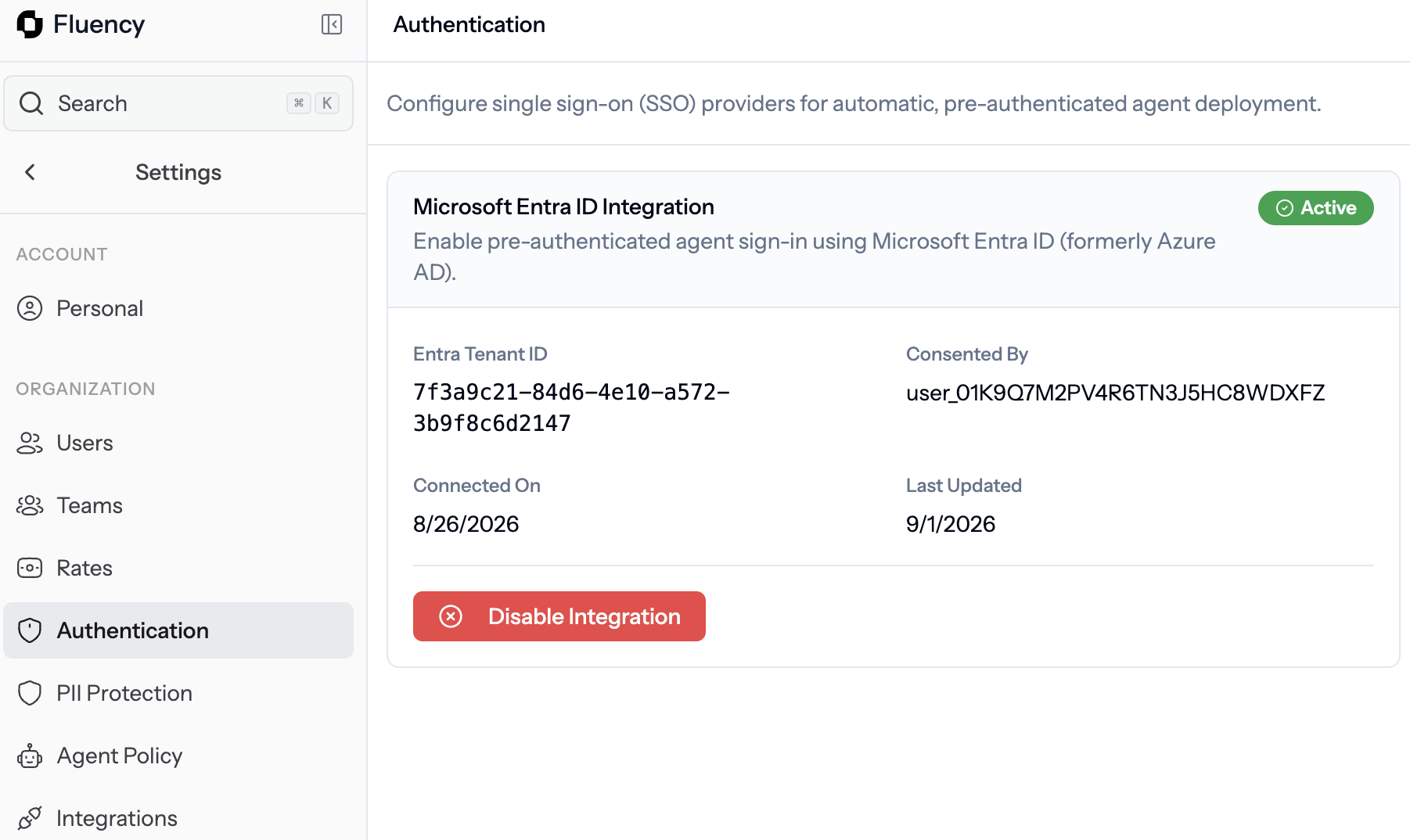Click the K shortcut key hint
Viewport: 1410px width, 840px height.
(327, 103)
